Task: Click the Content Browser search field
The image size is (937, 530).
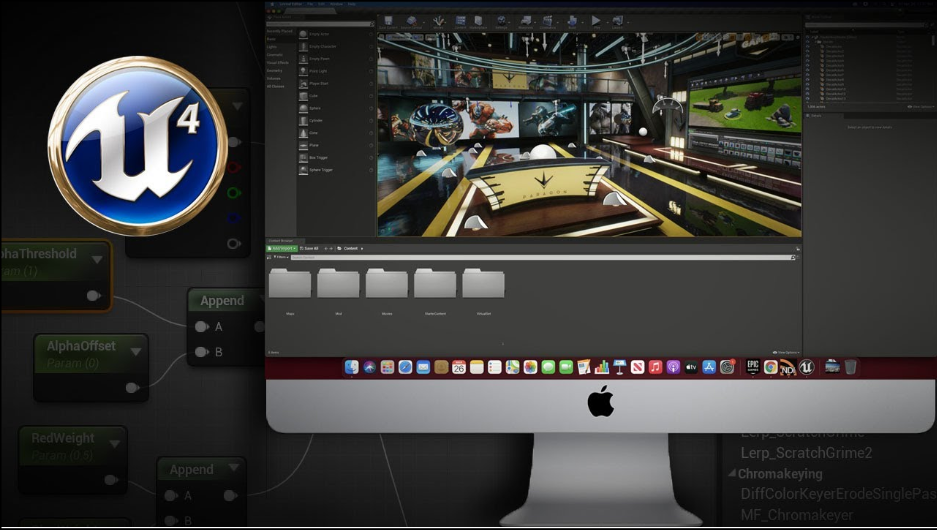Action: [541, 258]
